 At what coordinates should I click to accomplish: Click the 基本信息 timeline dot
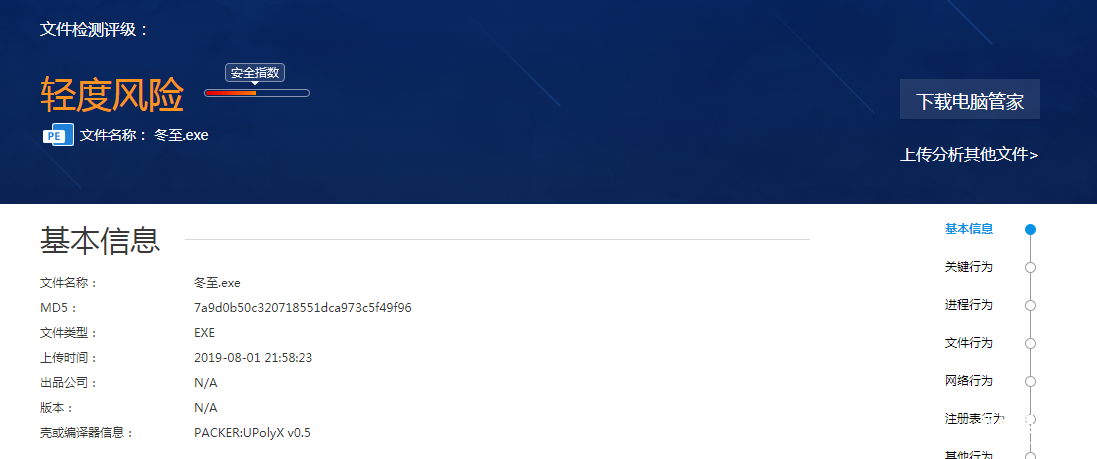pyautogui.click(x=1030, y=230)
